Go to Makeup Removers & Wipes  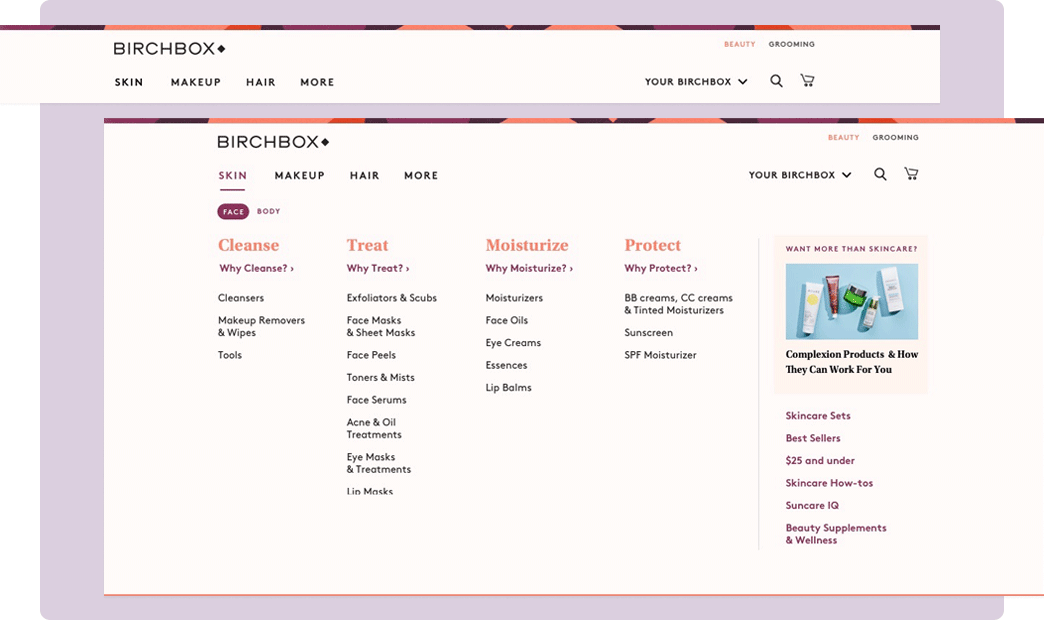[261, 326]
